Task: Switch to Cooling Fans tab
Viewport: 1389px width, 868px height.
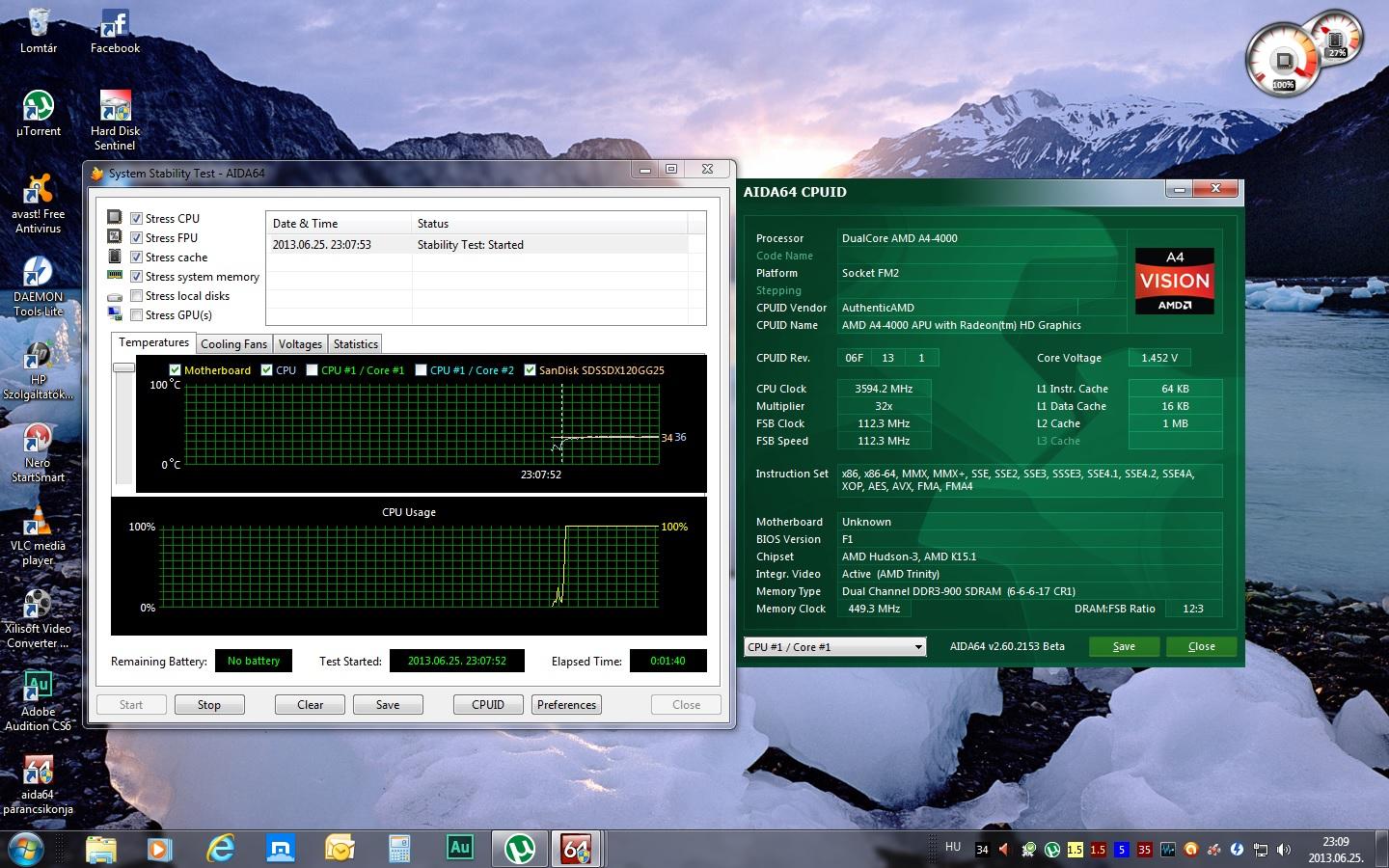Action: (x=233, y=344)
